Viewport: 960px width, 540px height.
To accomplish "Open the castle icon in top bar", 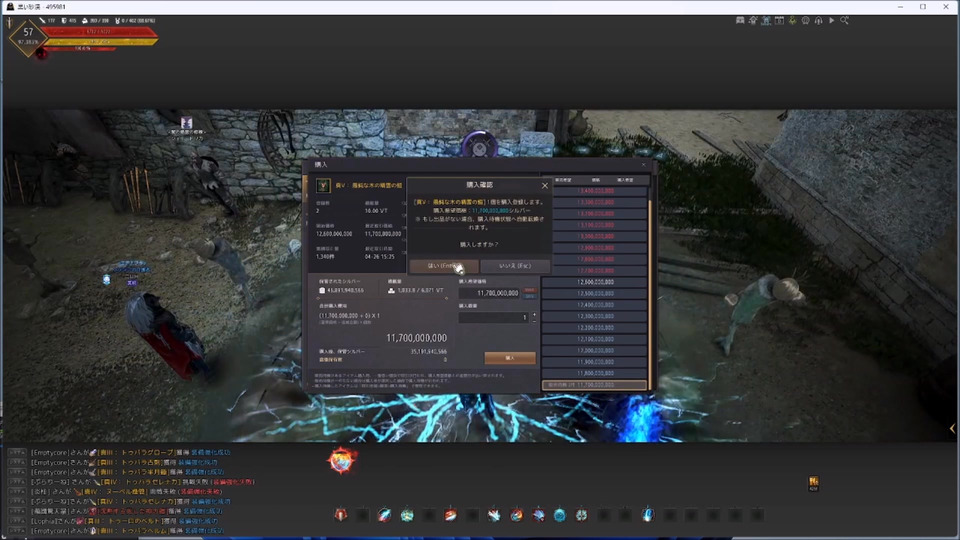I will point(766,20).
